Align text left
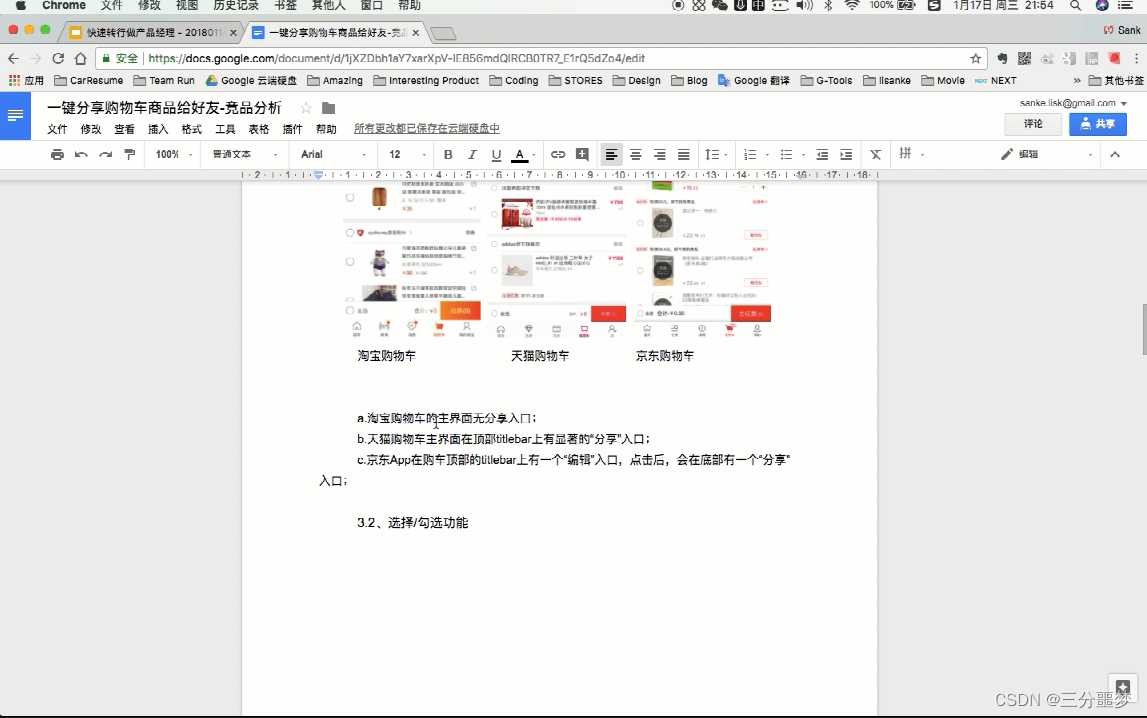 click(x=611, y=154)
